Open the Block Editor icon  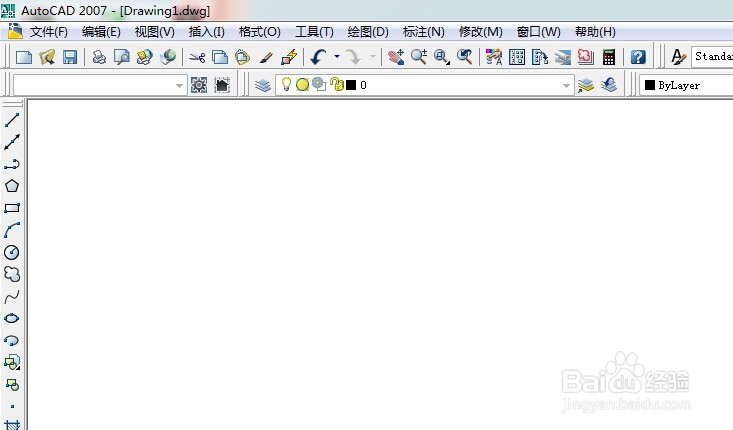[x=289, y=57]
